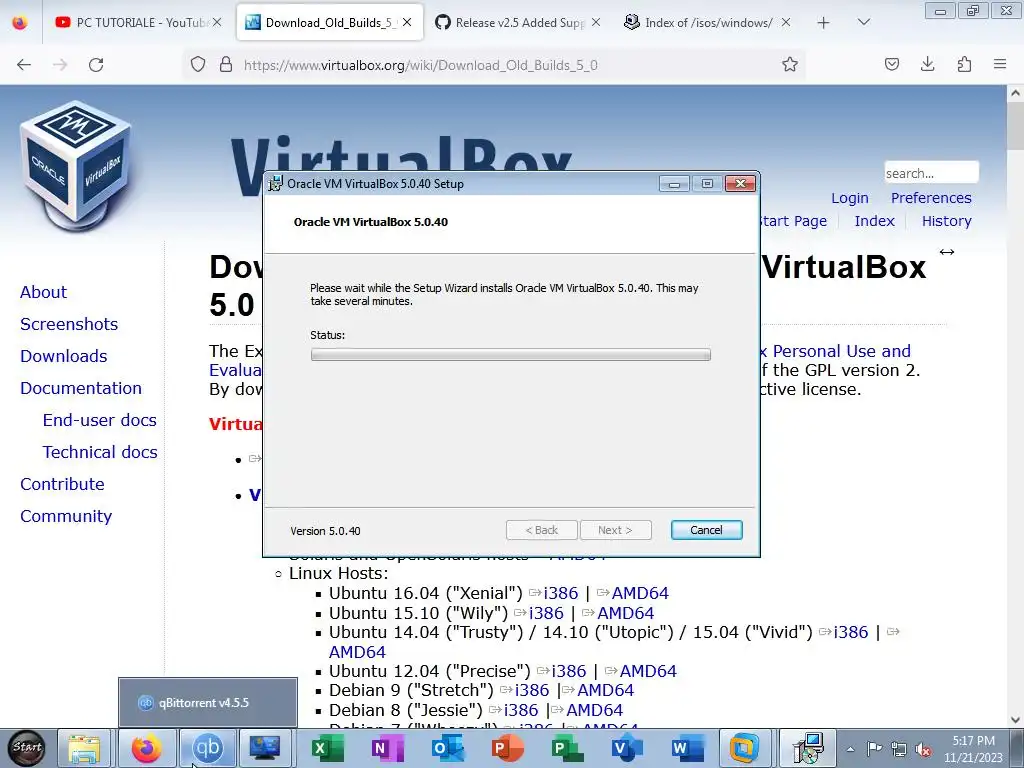Screen dimensions: 1024x768
Task: Click Firefox icon in taskbar
Action: pos(146,748)
